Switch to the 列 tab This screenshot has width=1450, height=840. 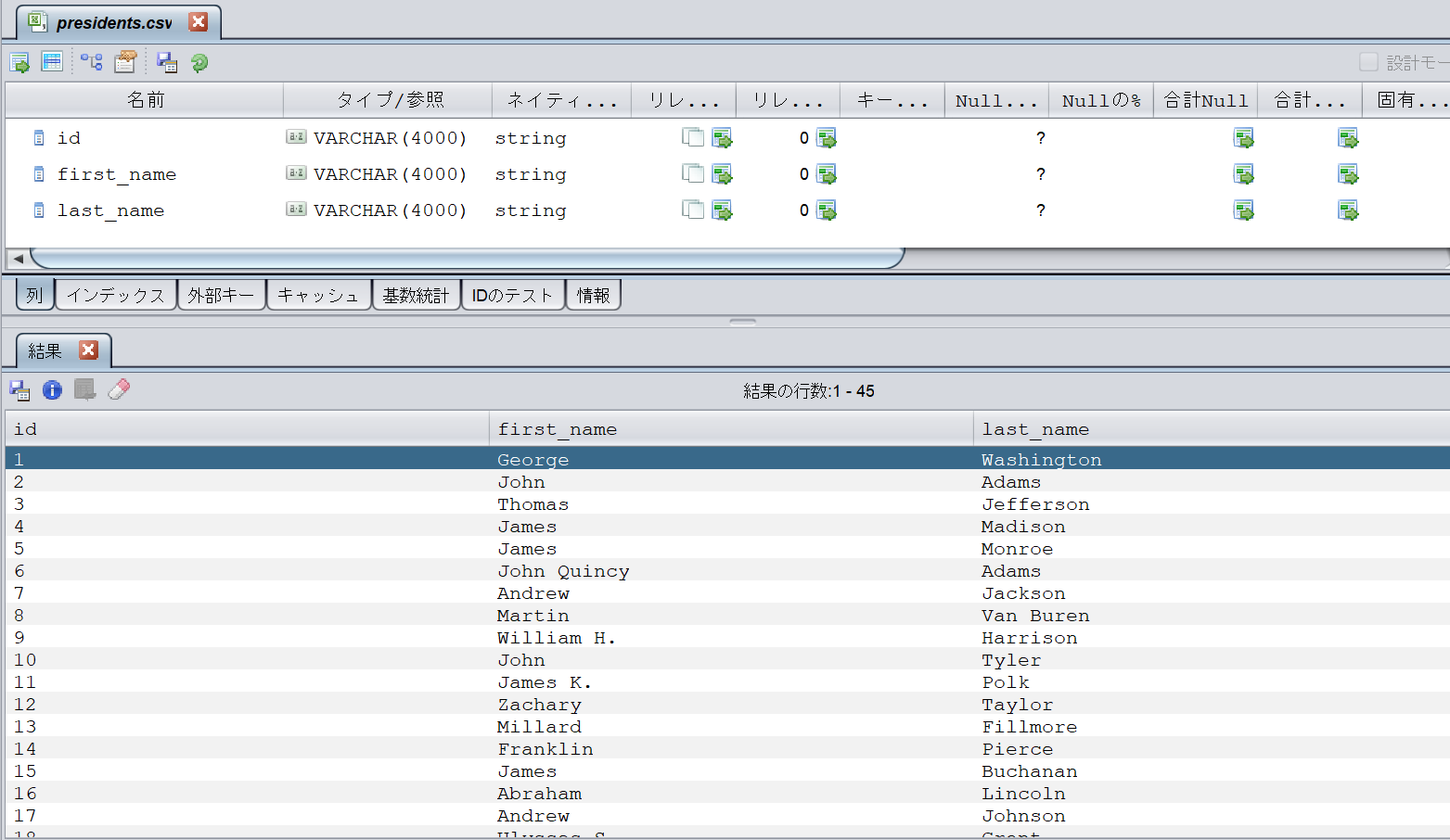35,295
